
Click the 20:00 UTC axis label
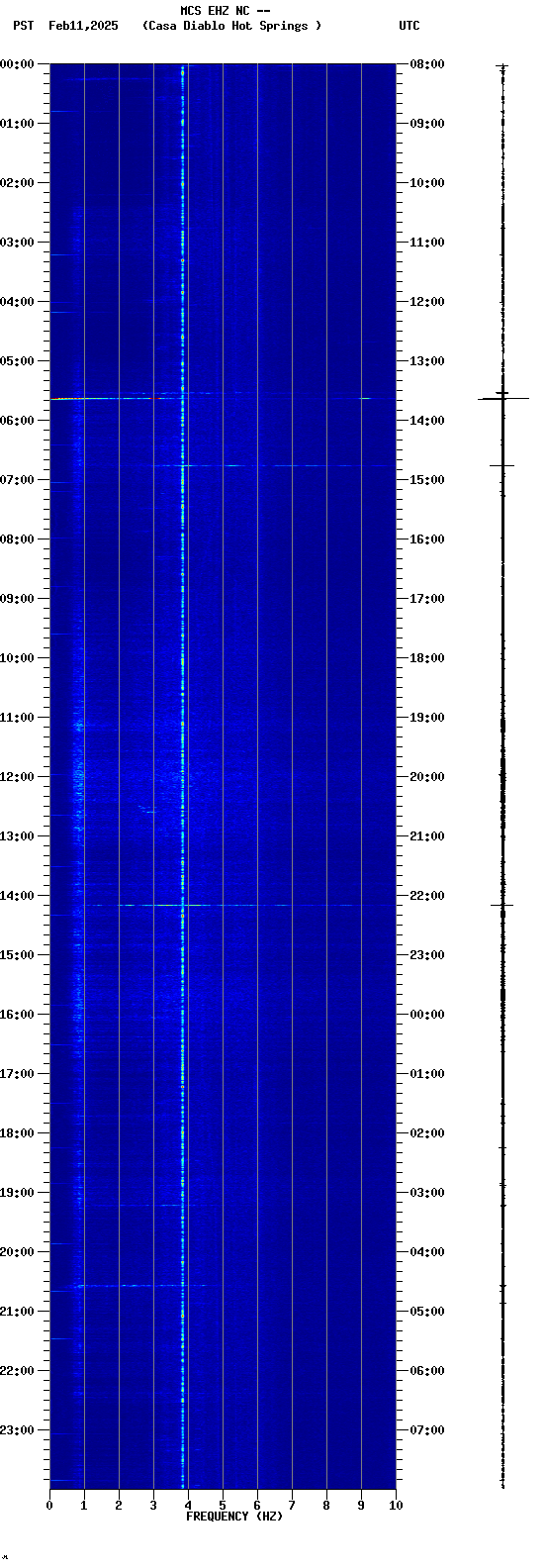pyautogui.click(x=426, y=777)
